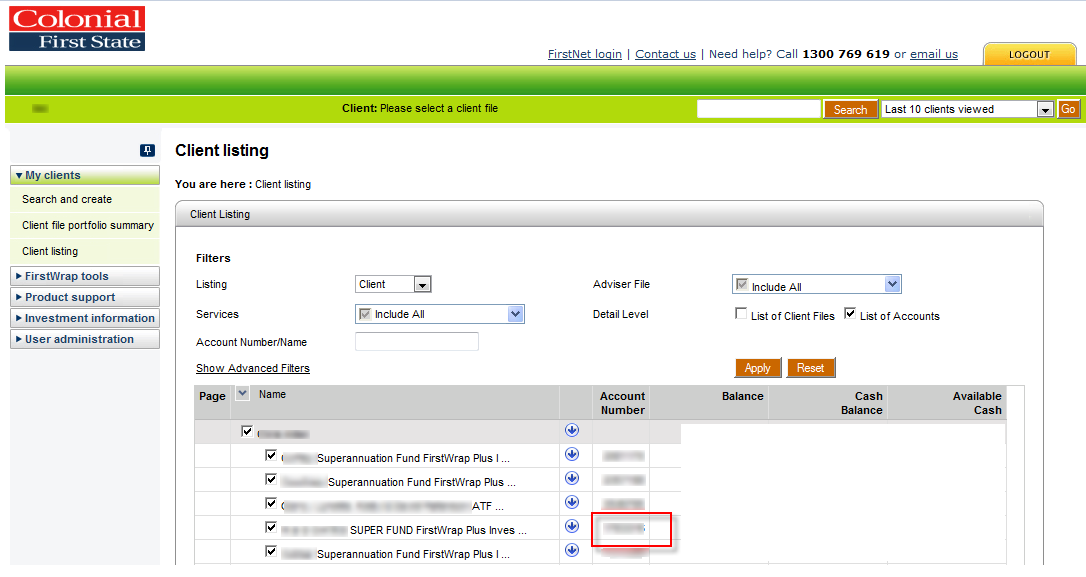Click the blue arrow icon for the SUPER FUND FirstWrap Plus Inves row

click(571, 526)
